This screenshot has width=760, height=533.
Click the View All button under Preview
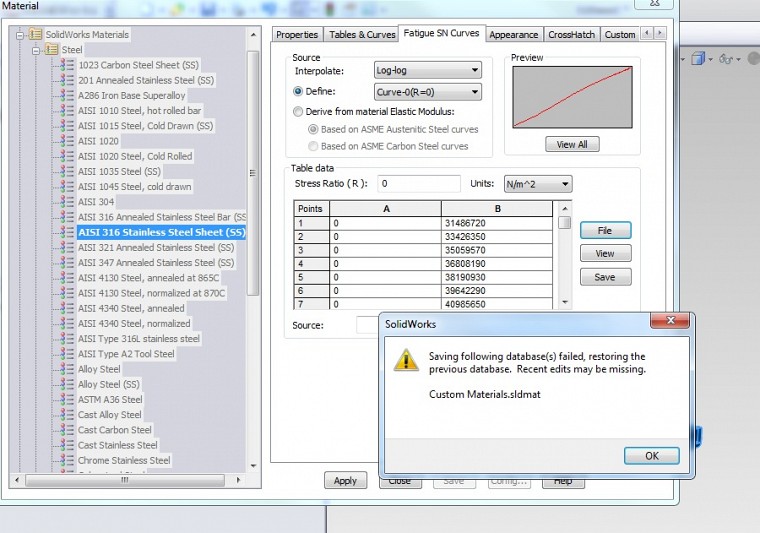click(x=572, y=144)
